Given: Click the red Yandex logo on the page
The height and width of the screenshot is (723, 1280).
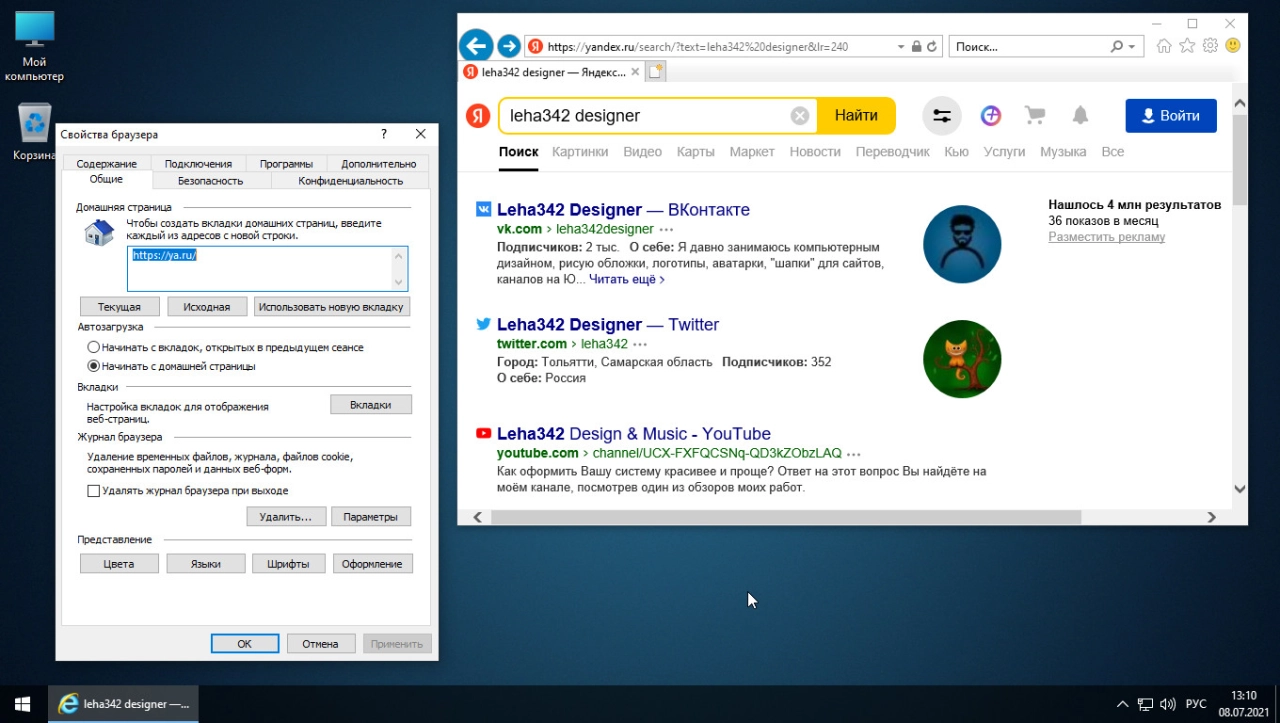Looking at the screenshot, I should [478, 116].
